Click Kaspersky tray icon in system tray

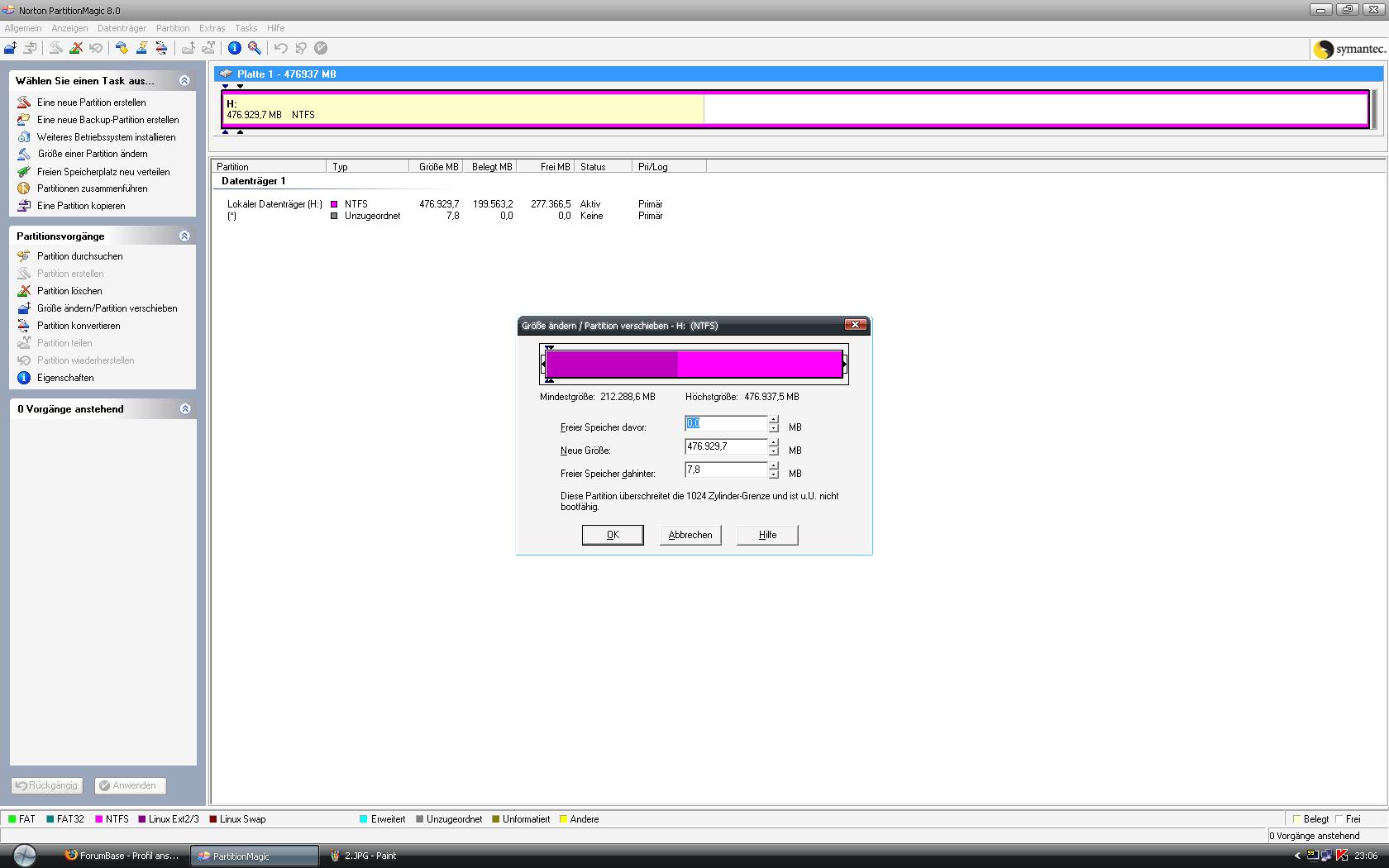(1342, 856)
